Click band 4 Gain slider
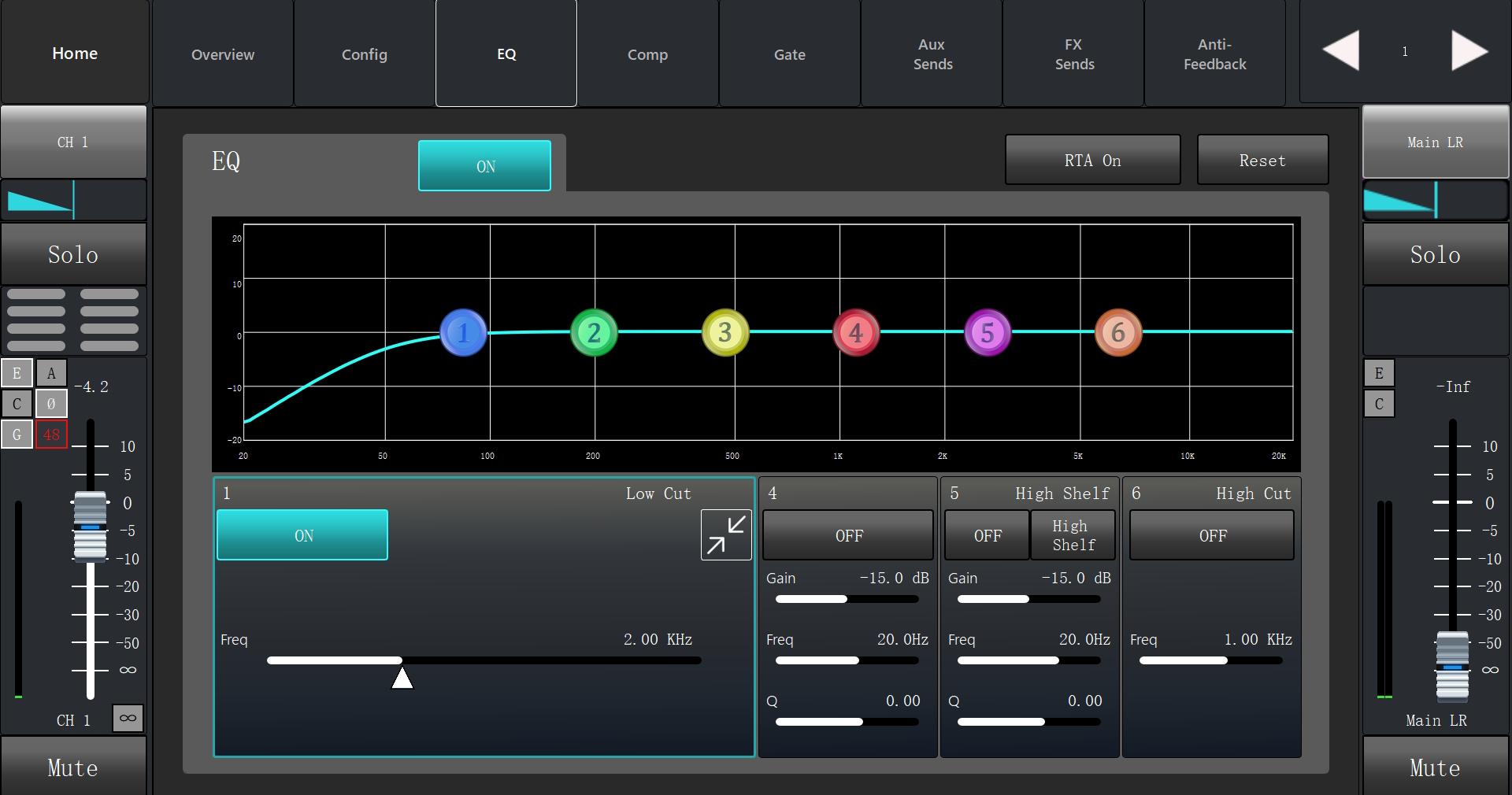This screenshot has height=795, width=1512. (847, 599)
